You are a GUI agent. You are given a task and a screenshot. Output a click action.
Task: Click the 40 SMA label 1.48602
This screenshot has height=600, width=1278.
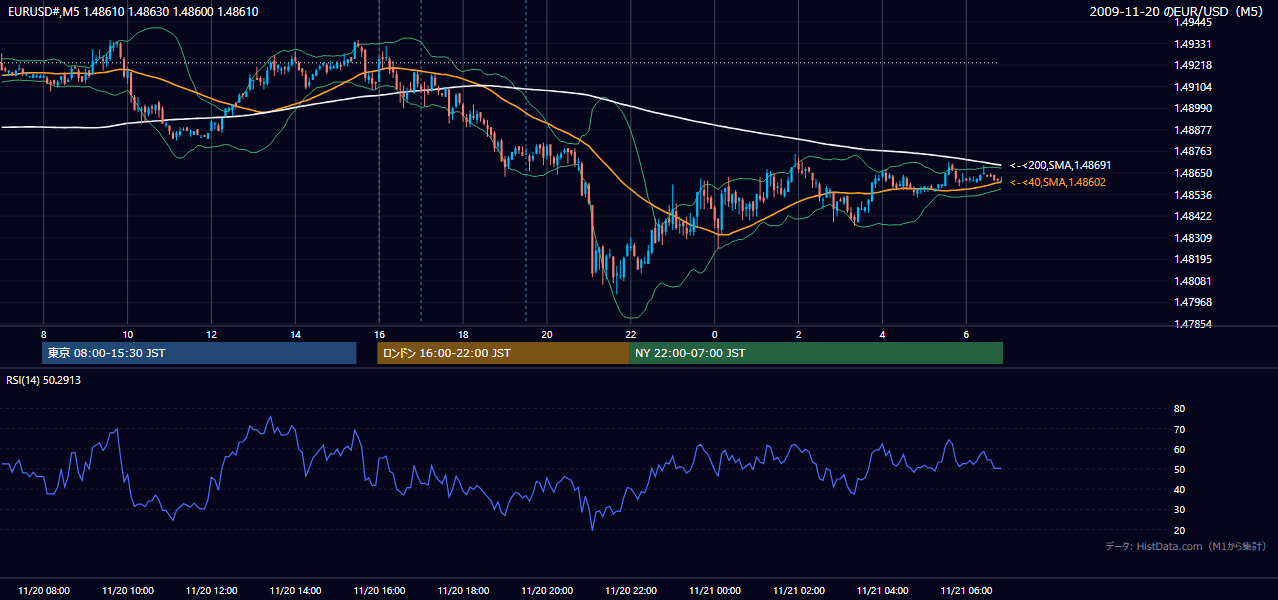(x=1058, y=182)
